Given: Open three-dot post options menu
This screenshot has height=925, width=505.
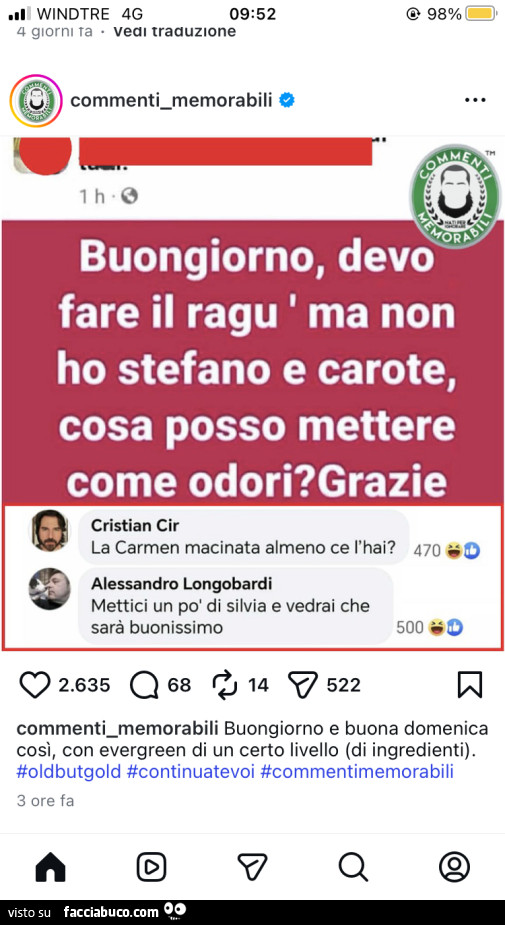Looking at the screenshot, I should point(475,101).
